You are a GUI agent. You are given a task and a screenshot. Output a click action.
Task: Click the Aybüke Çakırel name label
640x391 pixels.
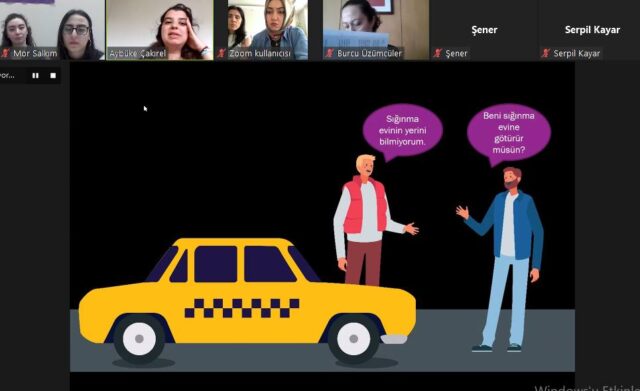[x=138, y=53]
